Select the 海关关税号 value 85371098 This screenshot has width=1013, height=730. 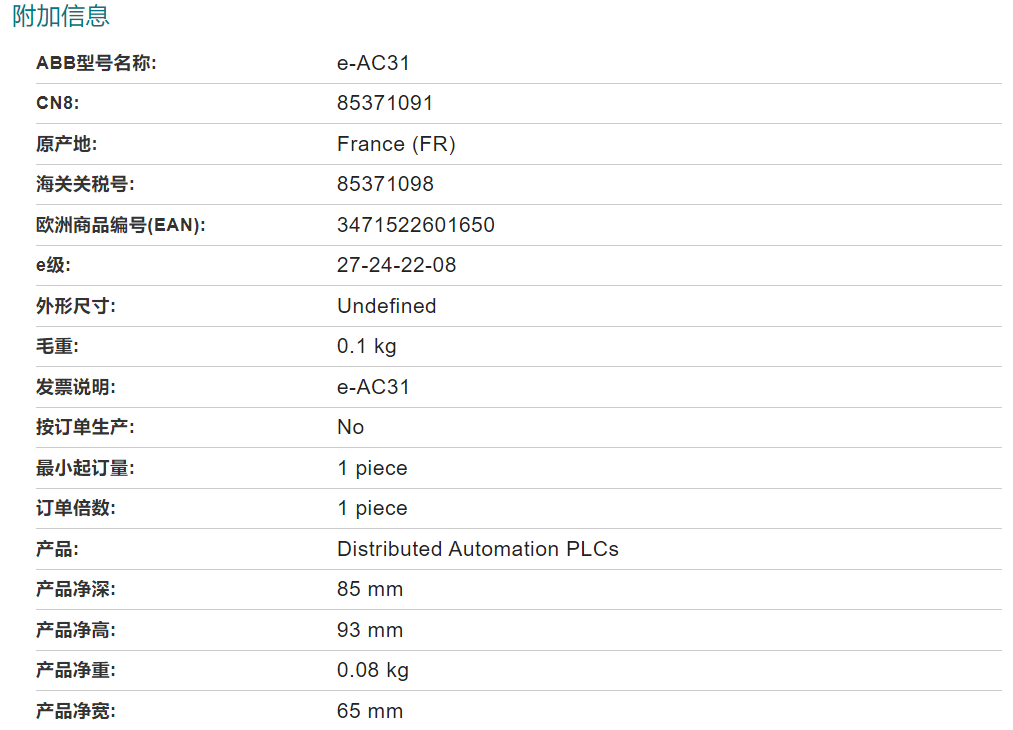click(385, 184)
